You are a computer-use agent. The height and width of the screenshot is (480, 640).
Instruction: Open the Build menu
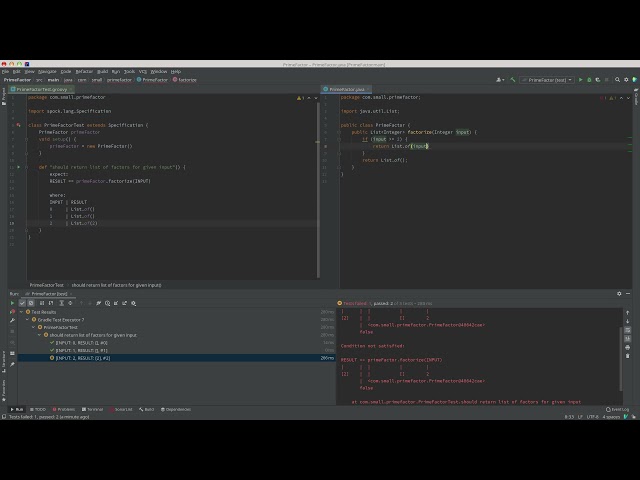click(x=102, y=71)
